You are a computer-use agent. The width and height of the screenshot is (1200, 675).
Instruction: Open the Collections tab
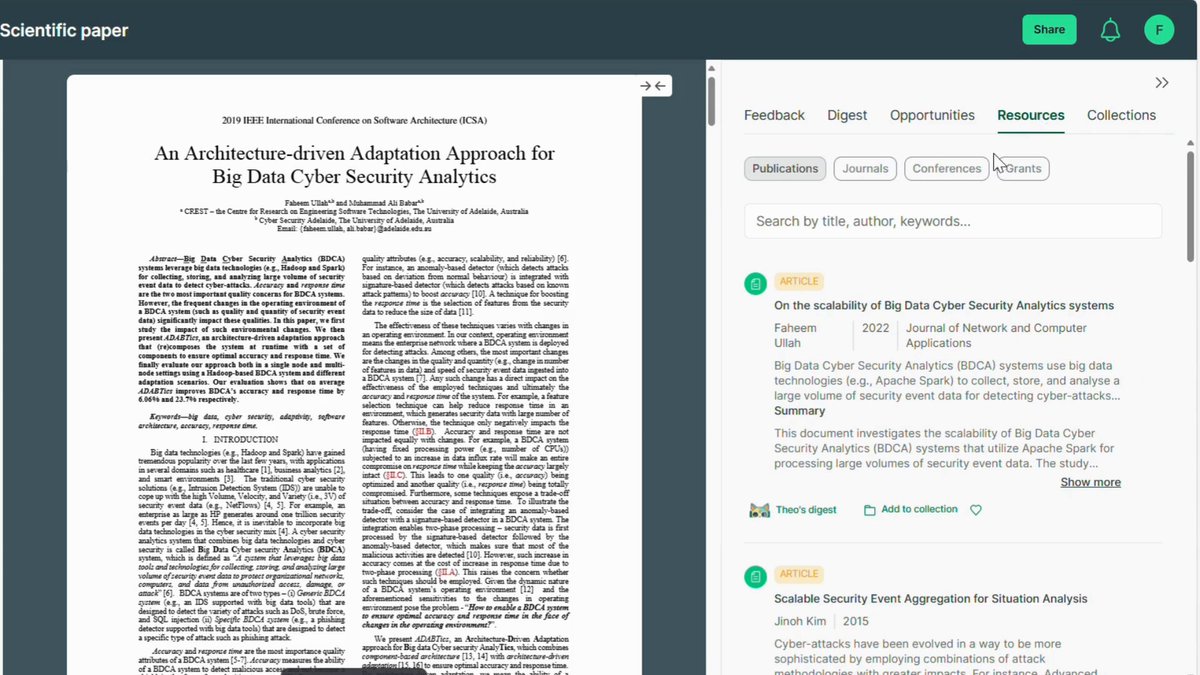[x=1121, y=115]
